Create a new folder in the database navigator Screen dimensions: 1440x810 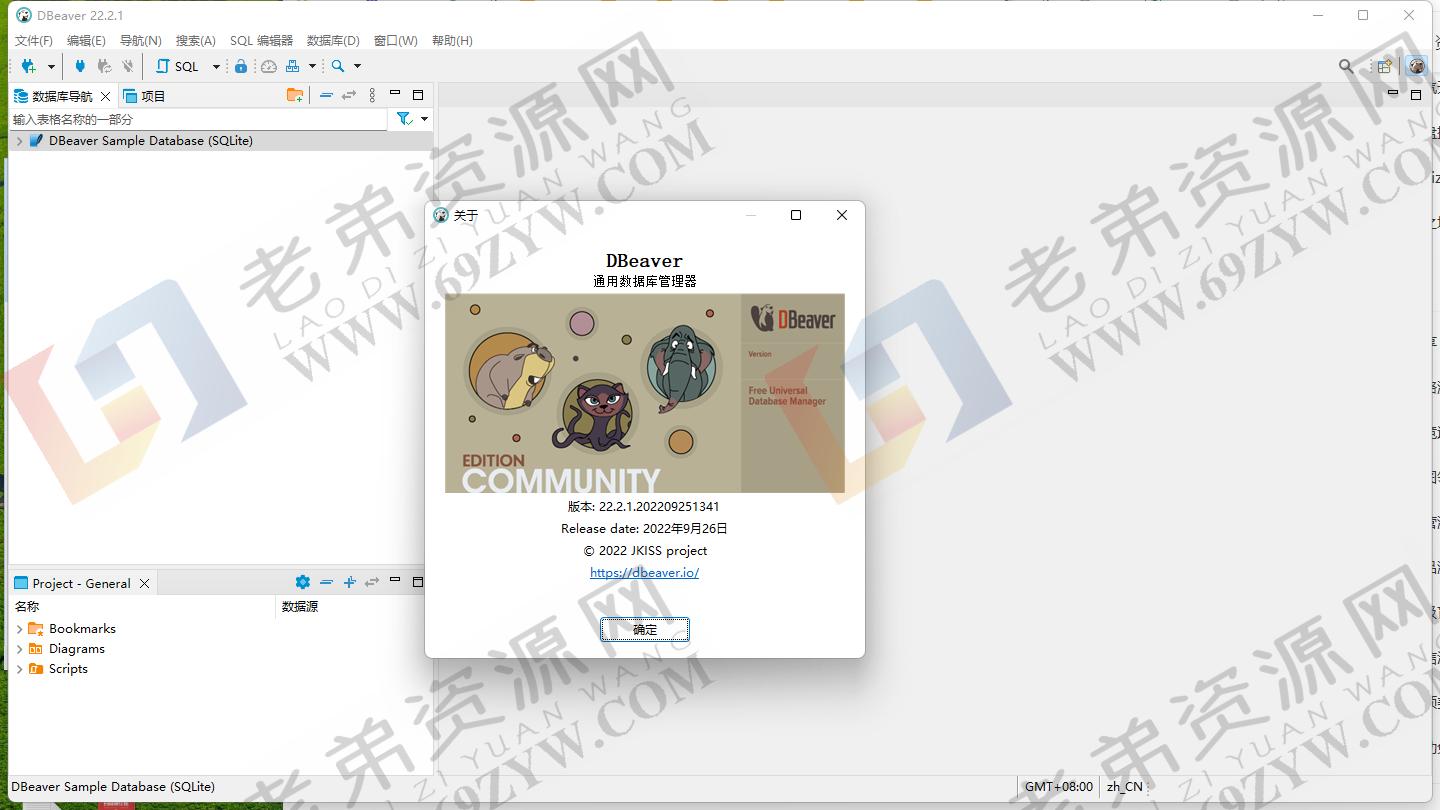coord(295,95)
